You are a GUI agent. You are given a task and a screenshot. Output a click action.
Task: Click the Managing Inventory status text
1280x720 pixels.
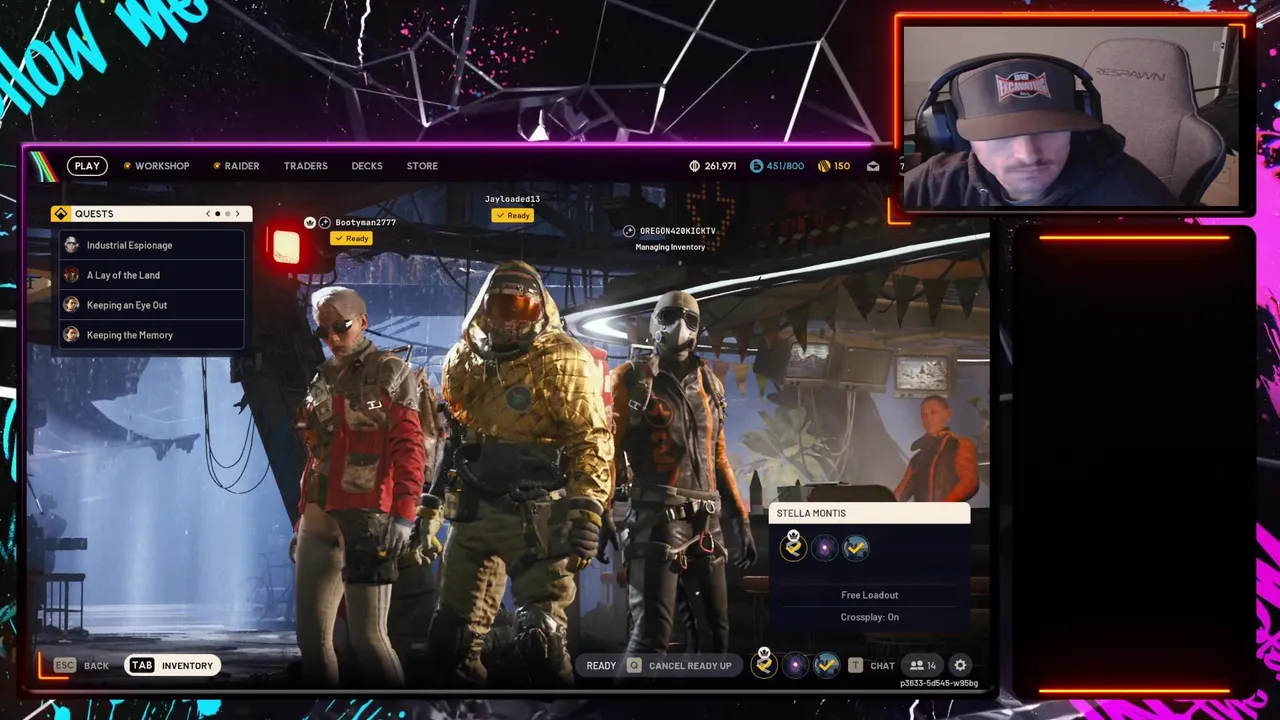point(670,247)
